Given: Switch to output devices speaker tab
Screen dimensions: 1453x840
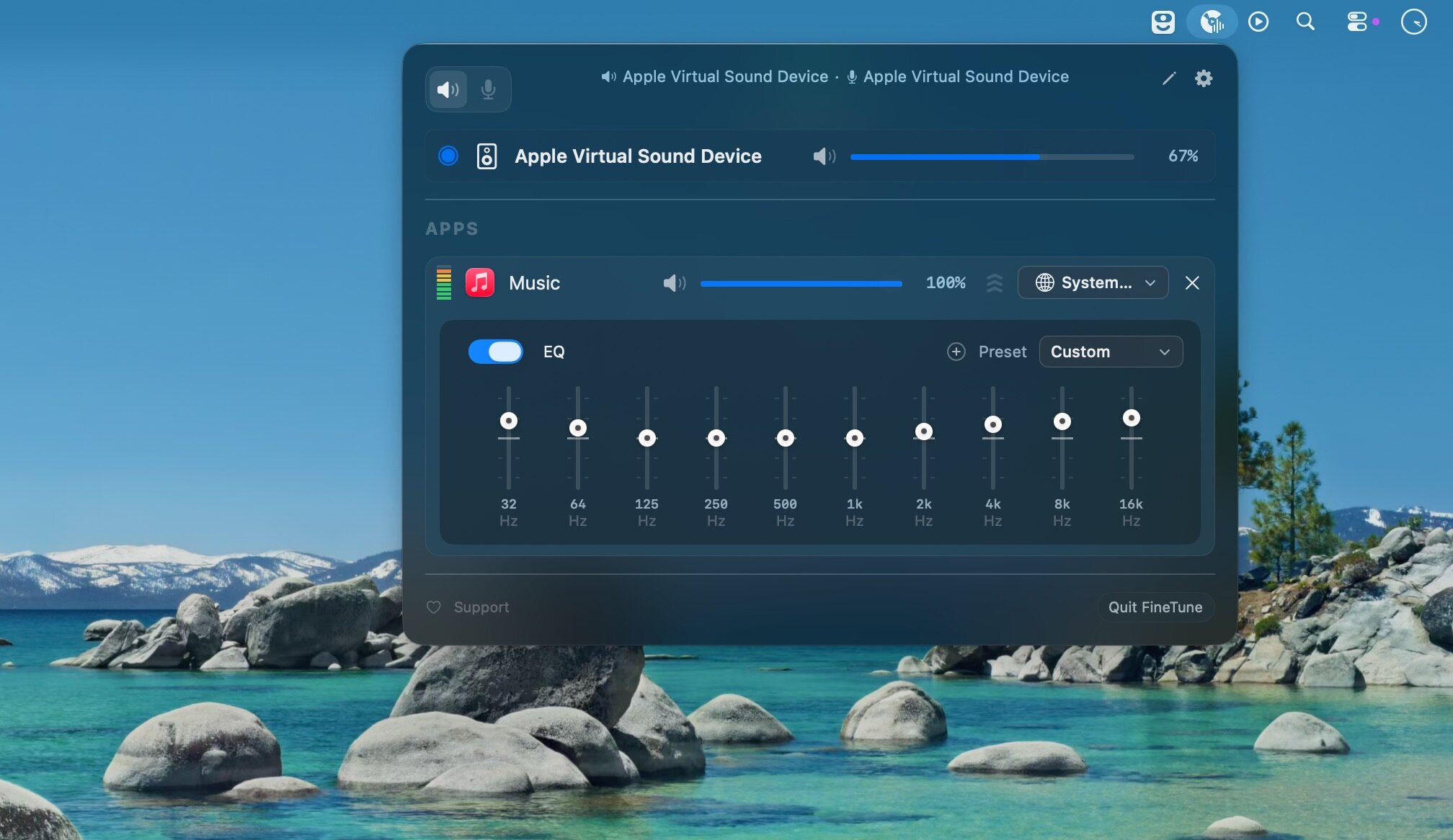Looking at the screenshot, I should click(448, 89).
